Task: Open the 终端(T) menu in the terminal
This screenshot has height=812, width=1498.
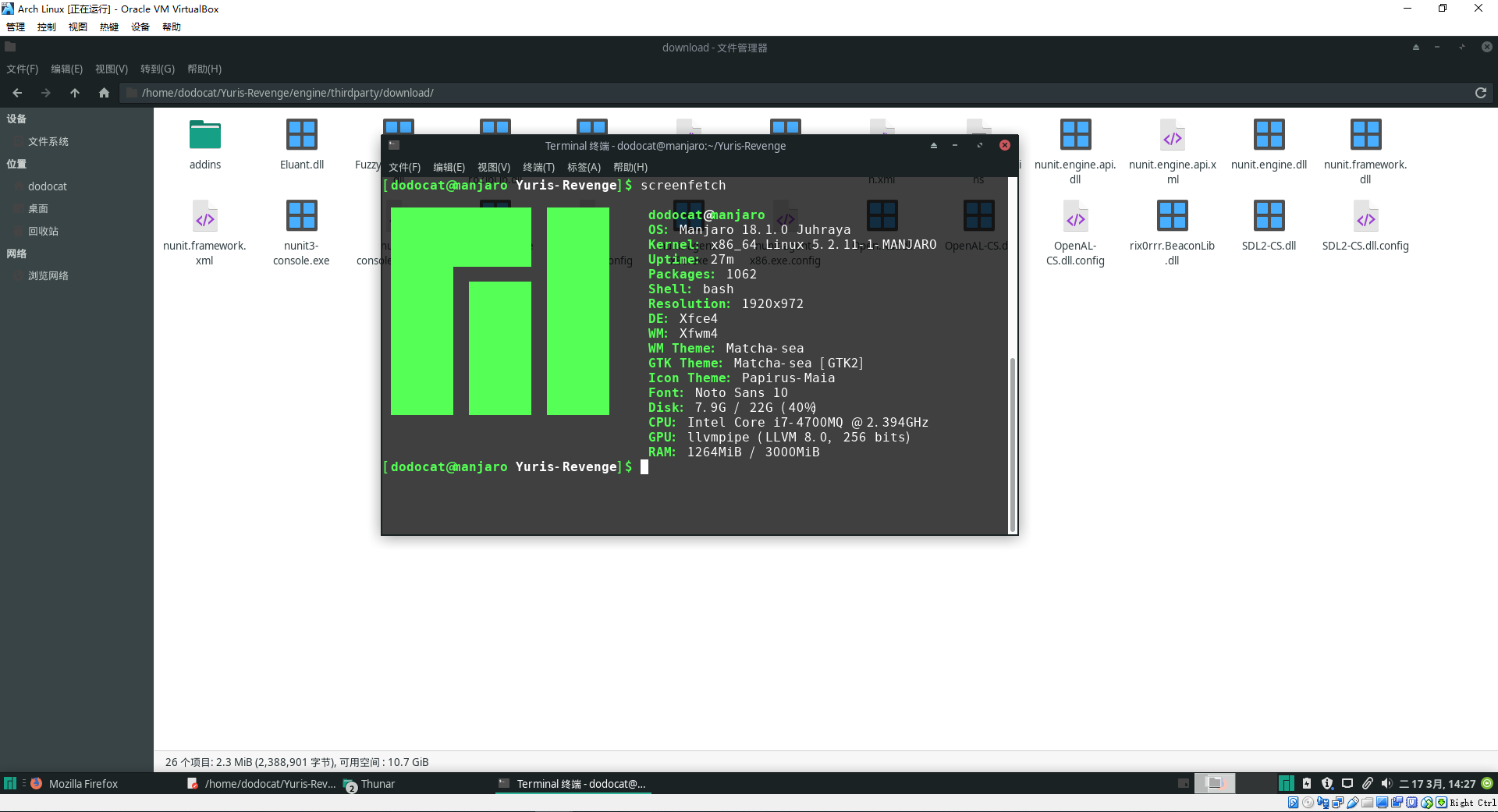Action: pos(538,167)
